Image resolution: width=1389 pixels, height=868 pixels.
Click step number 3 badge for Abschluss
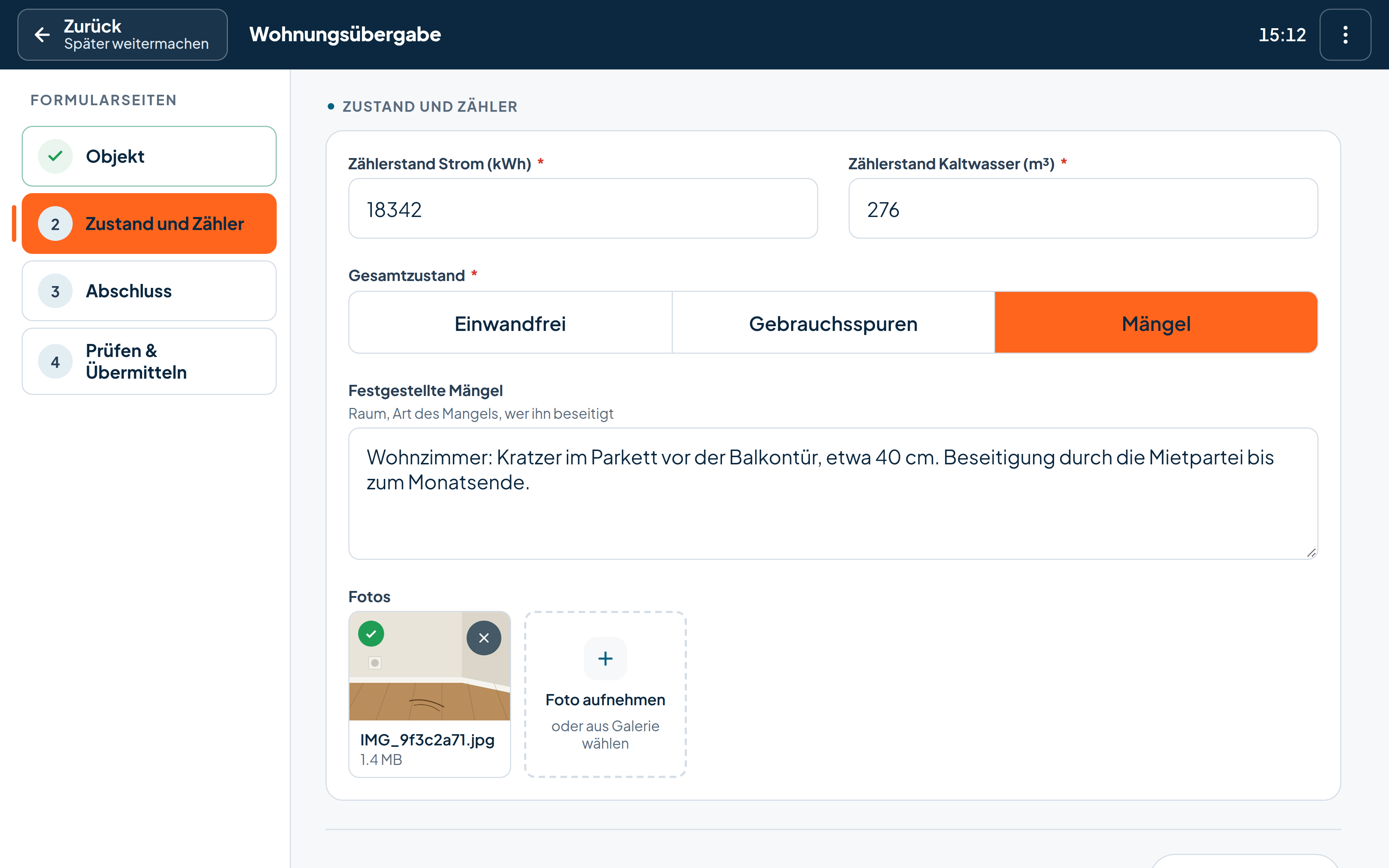[55, 291]
